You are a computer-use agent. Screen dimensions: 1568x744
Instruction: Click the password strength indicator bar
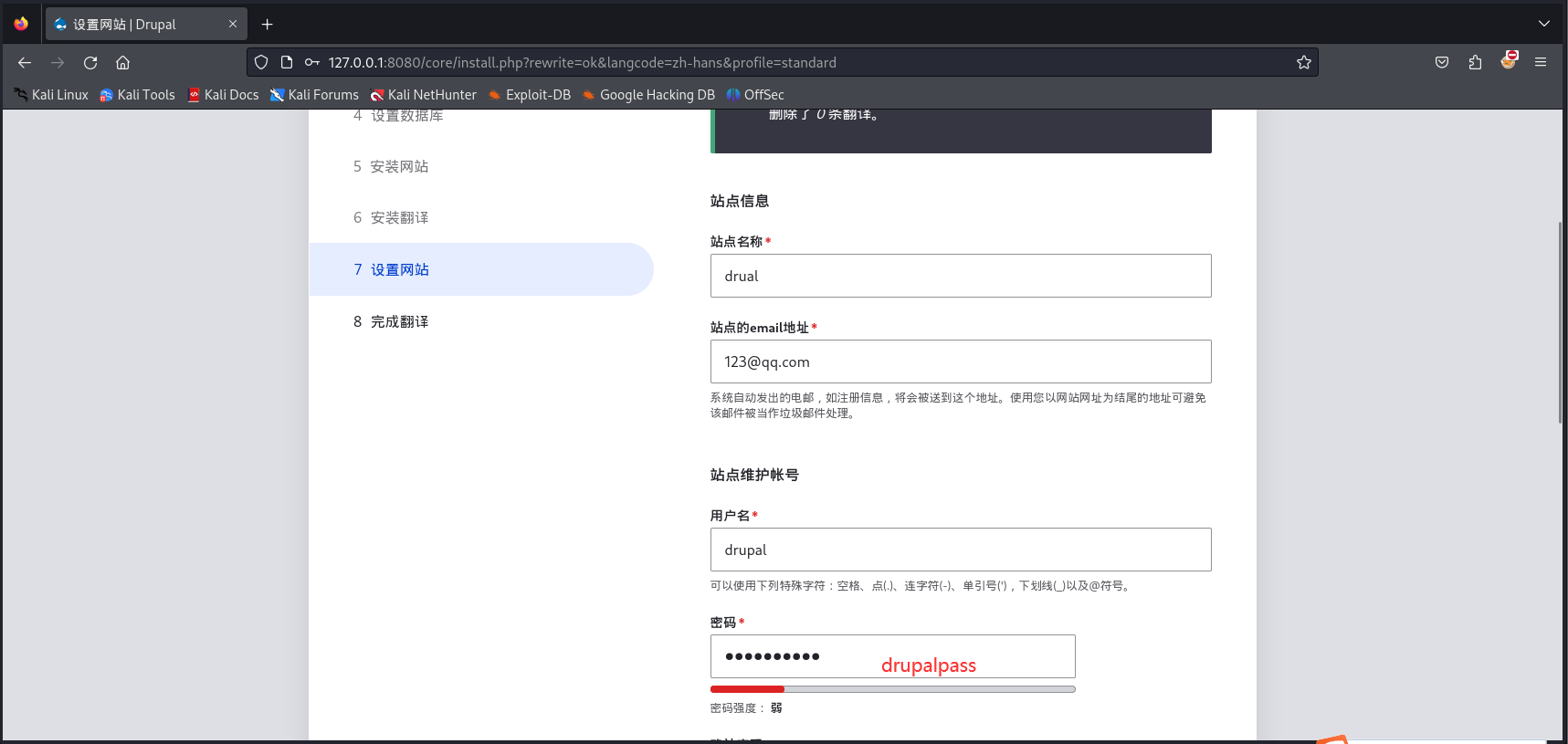(893, 689)
